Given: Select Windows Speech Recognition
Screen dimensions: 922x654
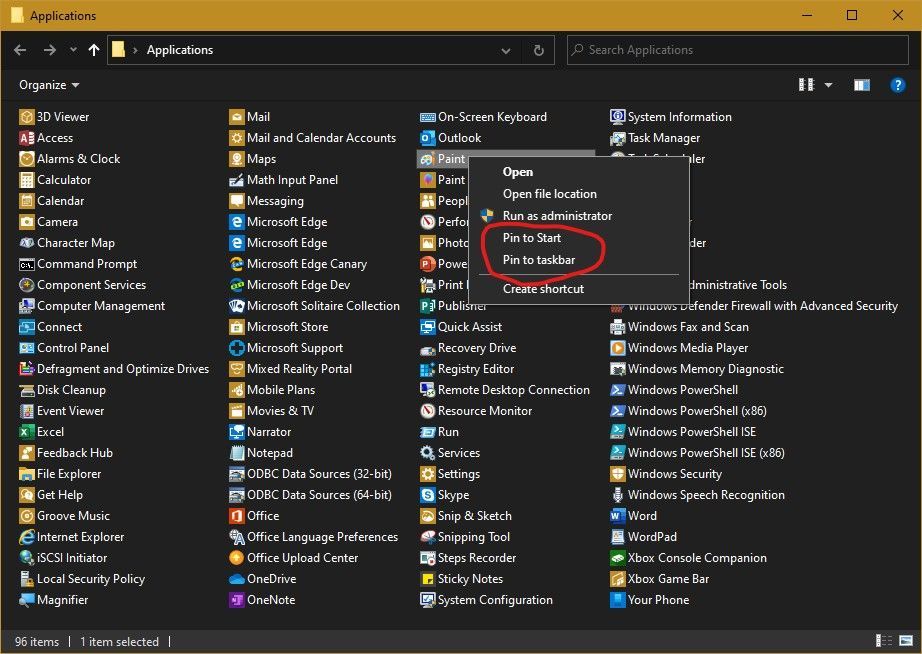Looking at the screenshot, I should (697, 495).
